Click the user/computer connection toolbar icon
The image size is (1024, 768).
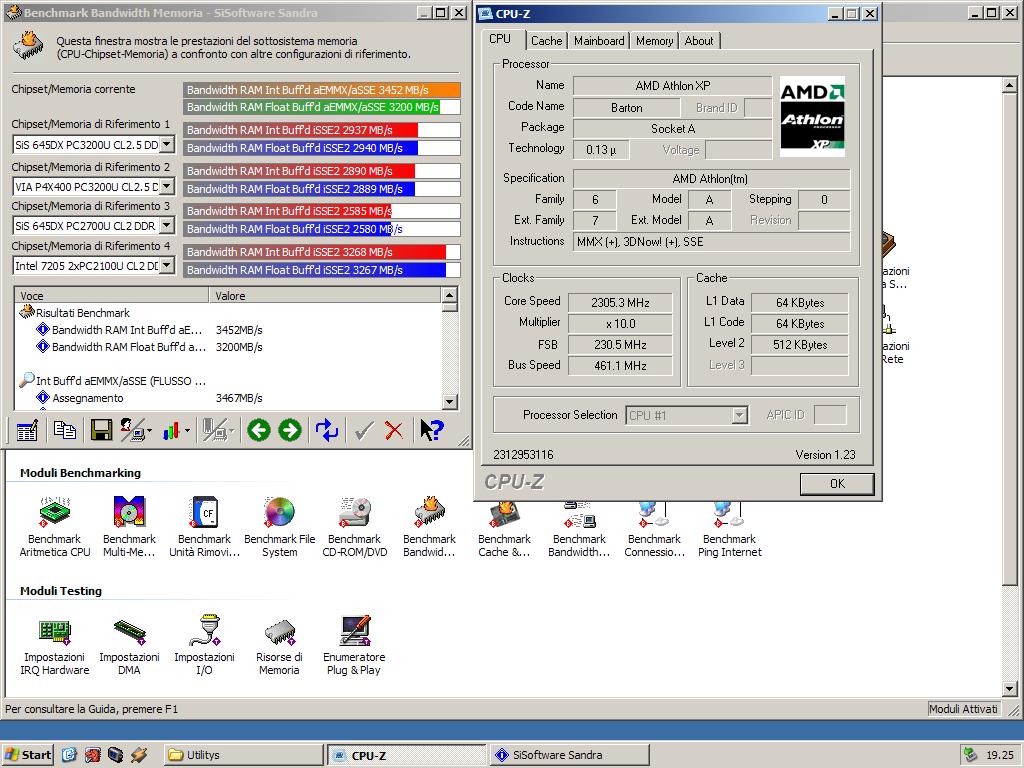[133, 430]
